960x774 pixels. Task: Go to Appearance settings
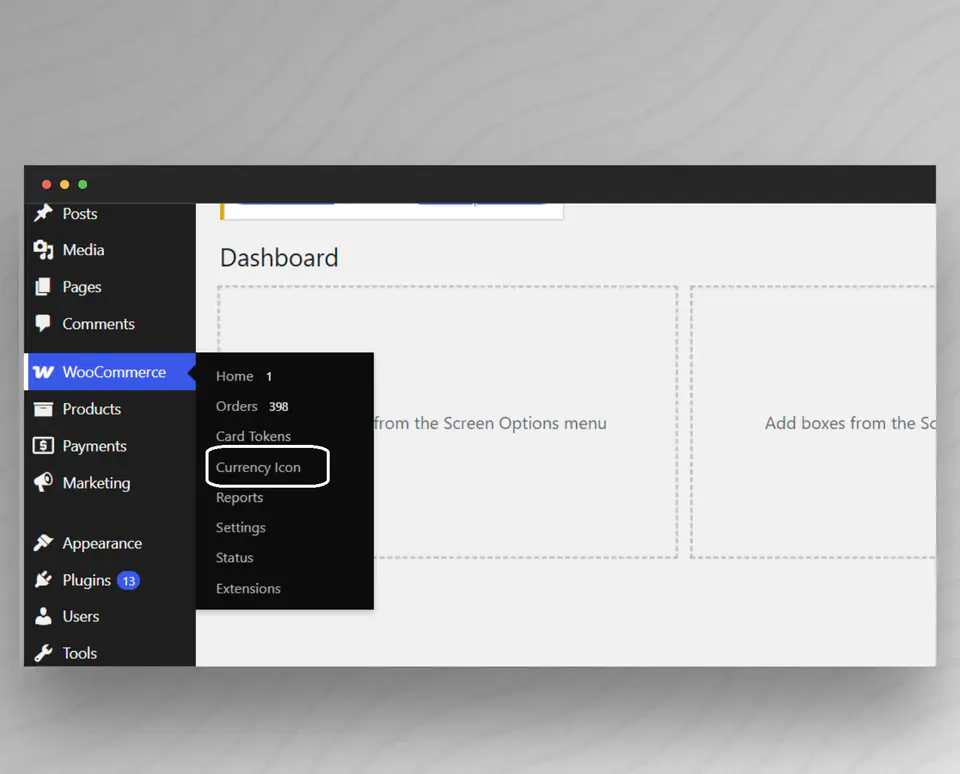coord(102,543)
